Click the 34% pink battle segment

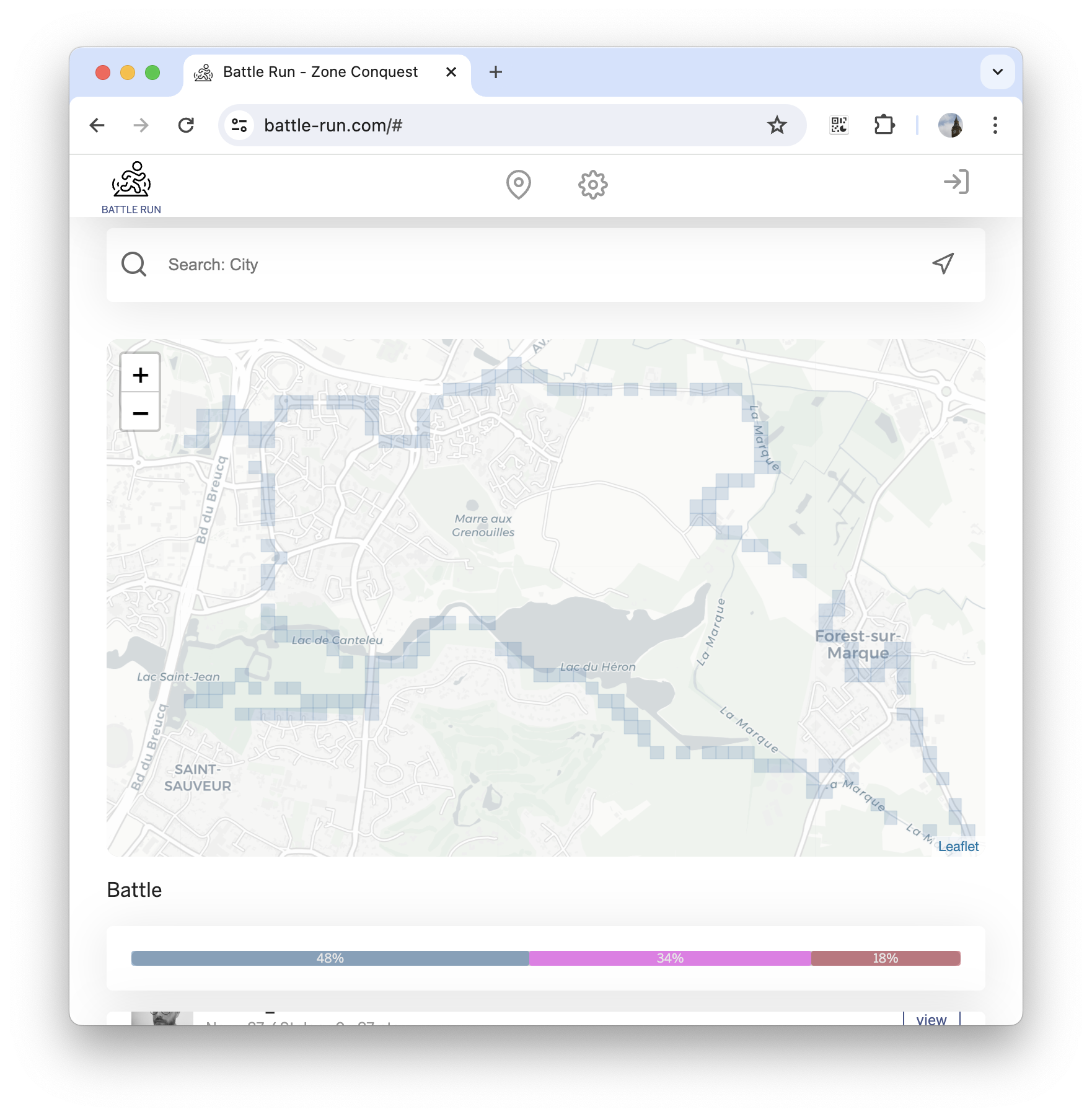[x=670, y=958]
